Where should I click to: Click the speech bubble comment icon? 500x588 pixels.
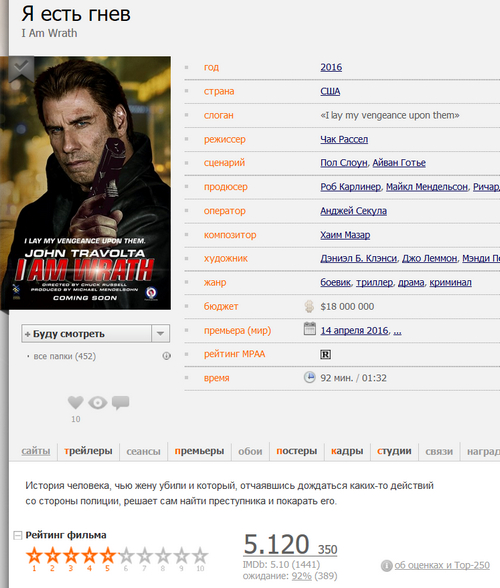tap(120, 403)
